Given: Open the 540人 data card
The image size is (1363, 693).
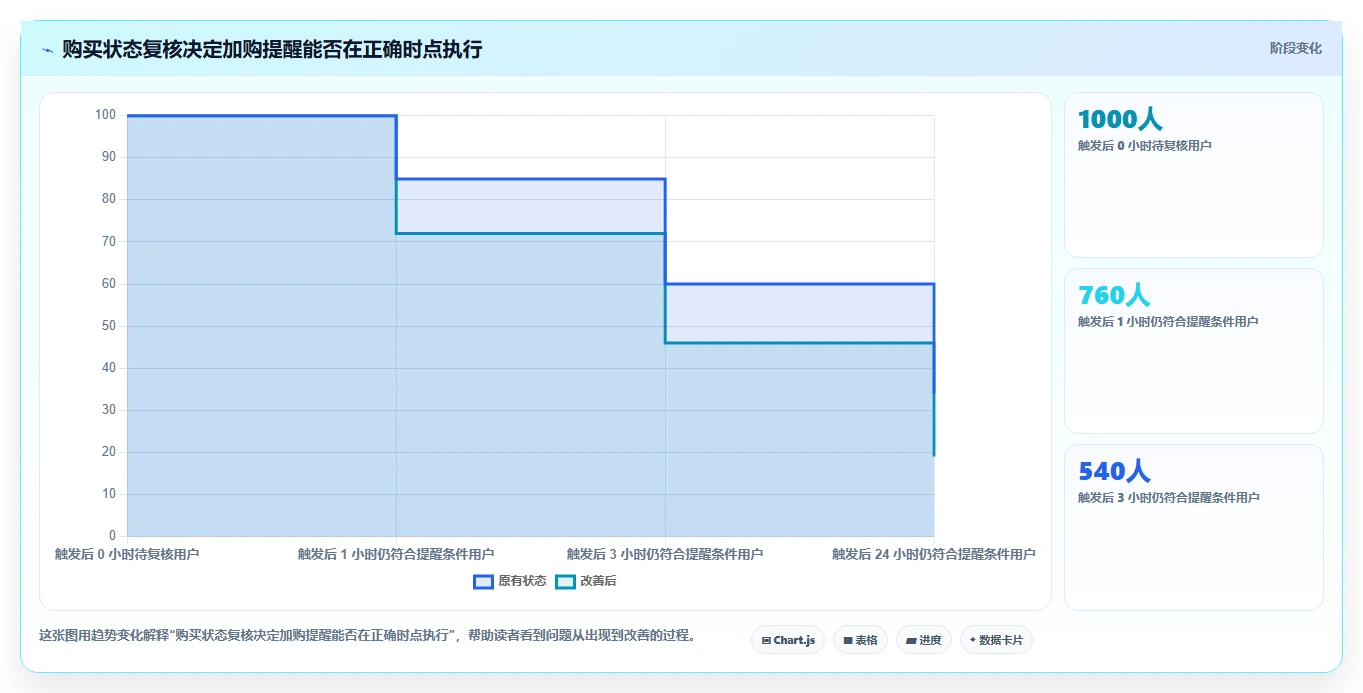Looking at the screenshot, I should [1194, 527].
